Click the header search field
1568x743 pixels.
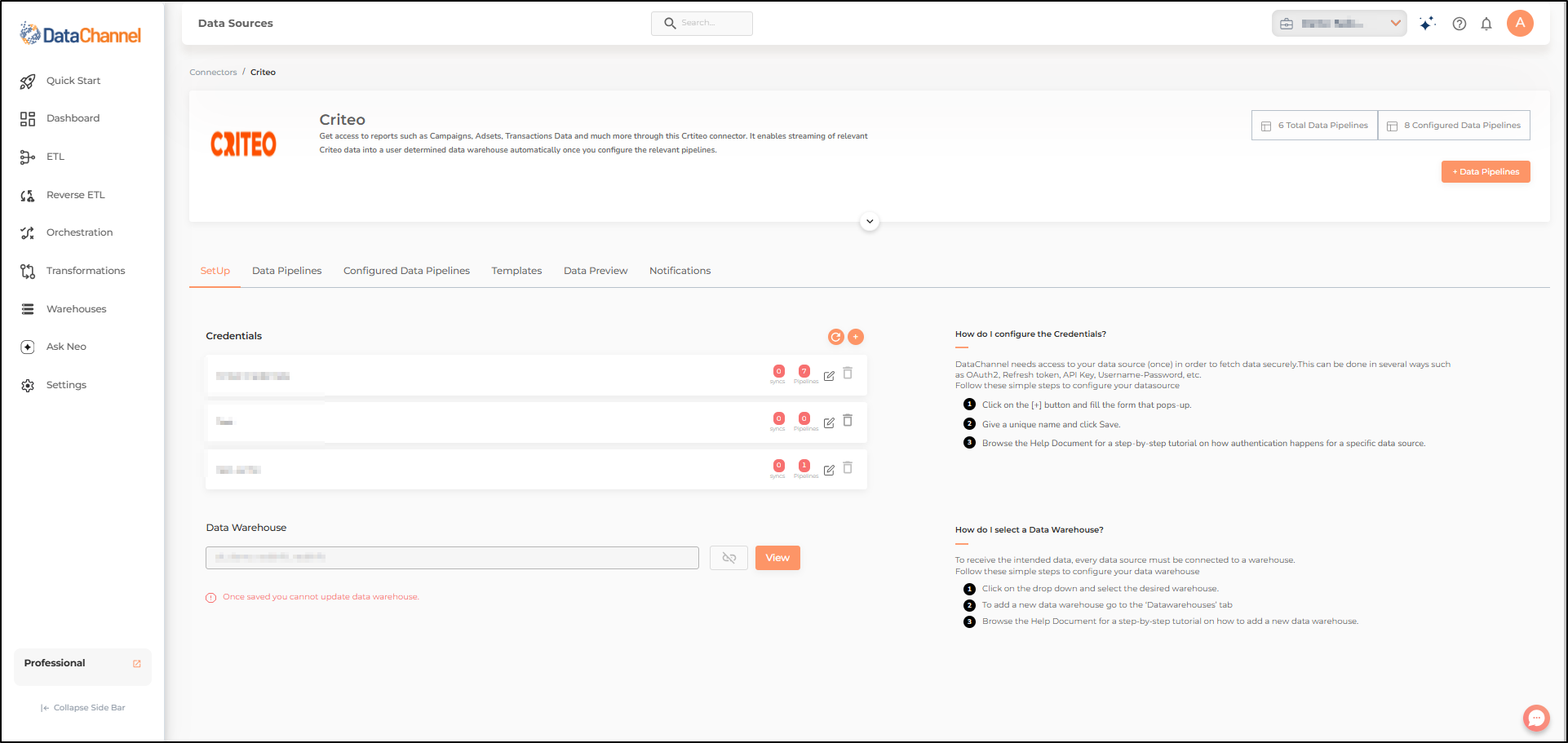pyautogui.click(x=702, y=24)
